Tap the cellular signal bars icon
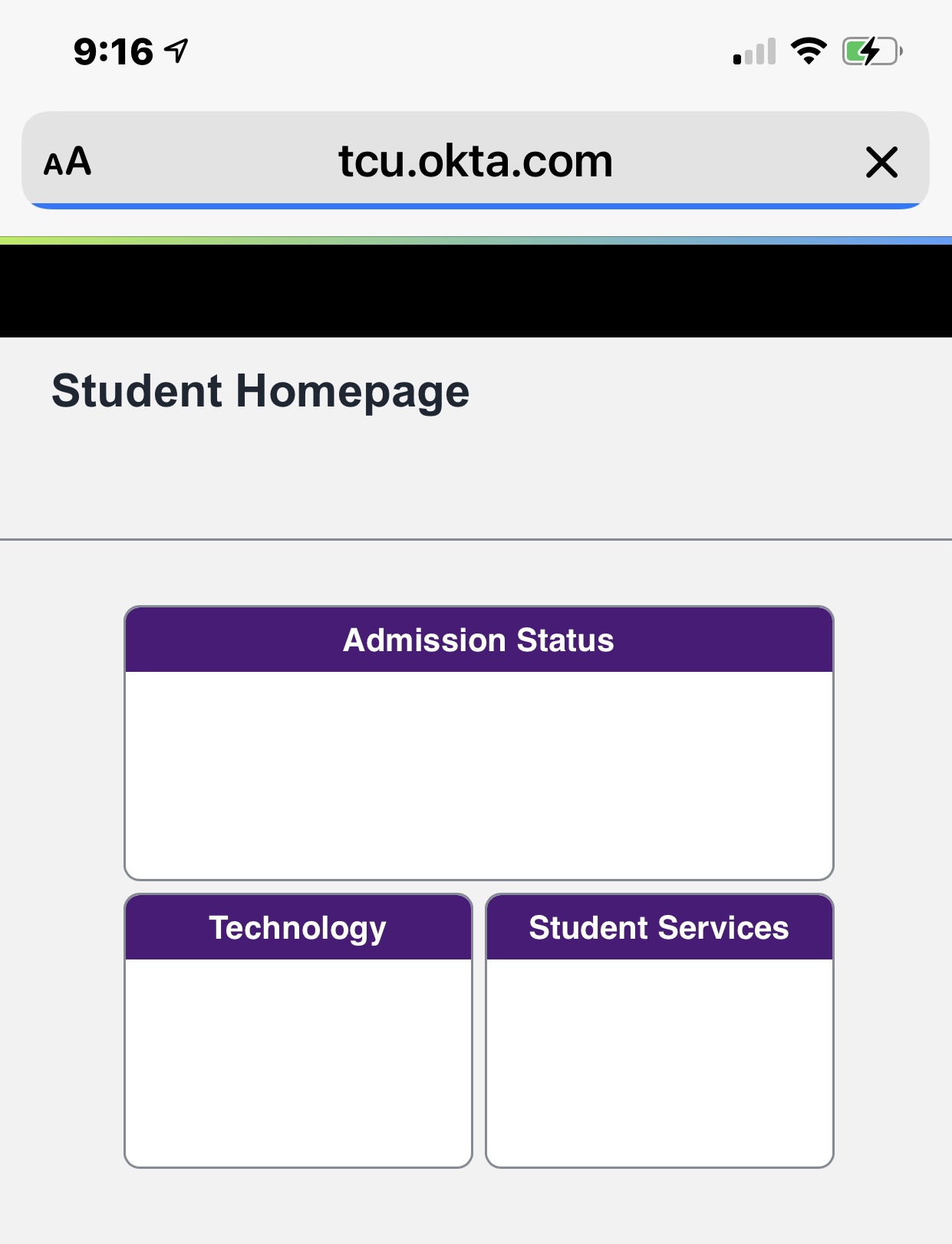This screenshot has width=952, height=1244. click(754, 51)
